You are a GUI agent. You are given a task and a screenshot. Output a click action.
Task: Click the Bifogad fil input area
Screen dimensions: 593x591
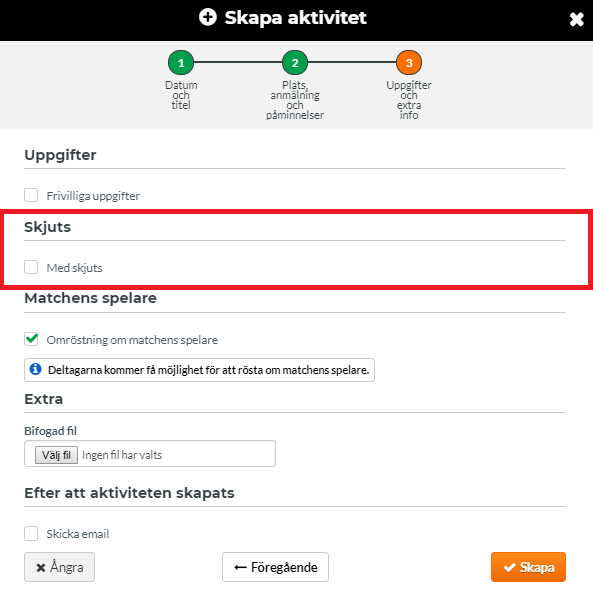[x=150, y=454]
